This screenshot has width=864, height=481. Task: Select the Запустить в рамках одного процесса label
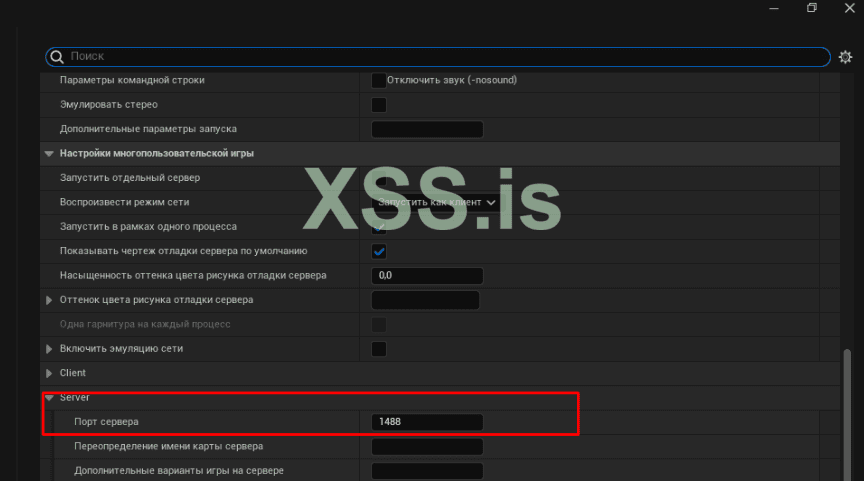[148, 226]
